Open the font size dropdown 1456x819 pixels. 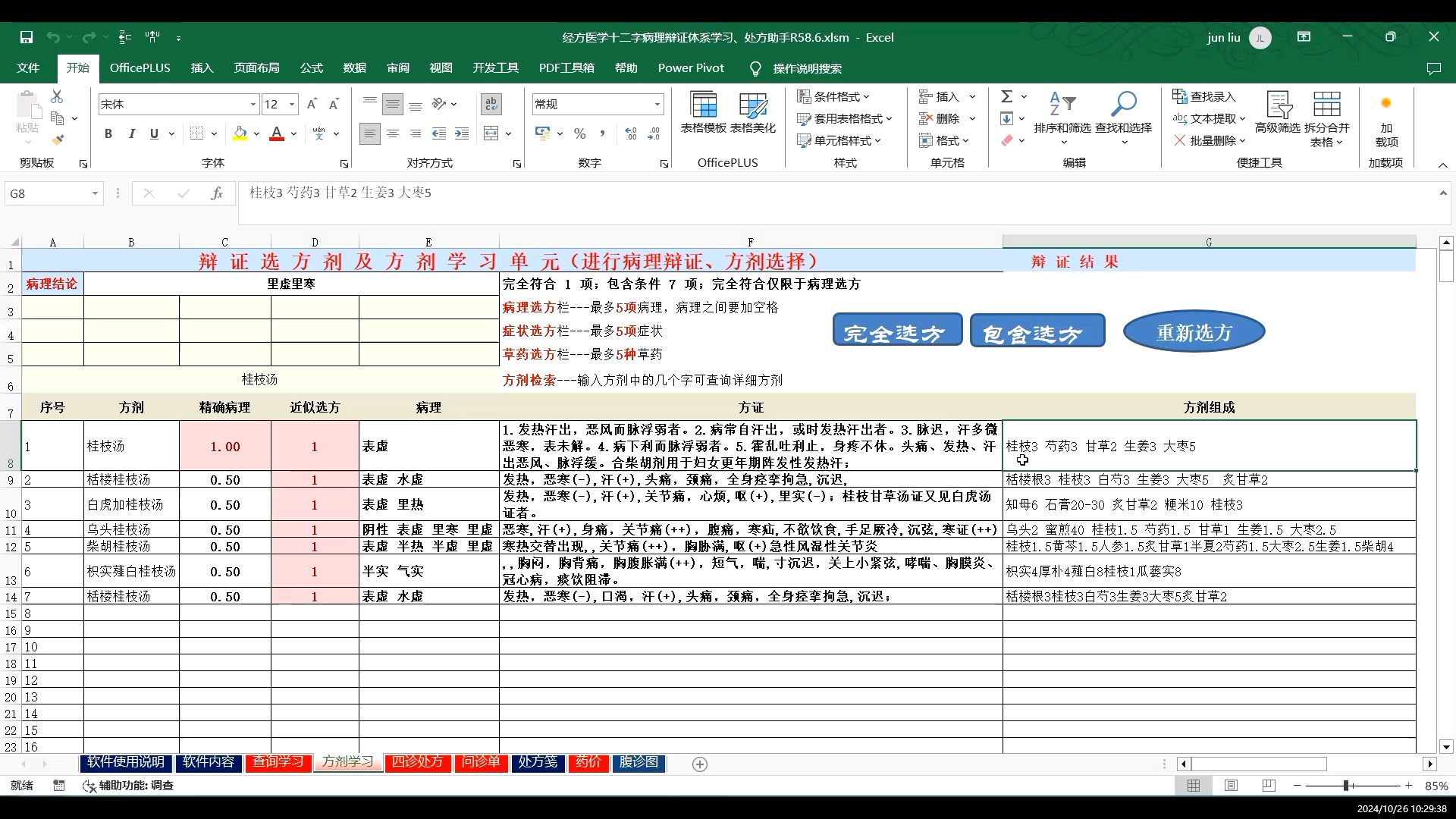(x=292, y=105)
